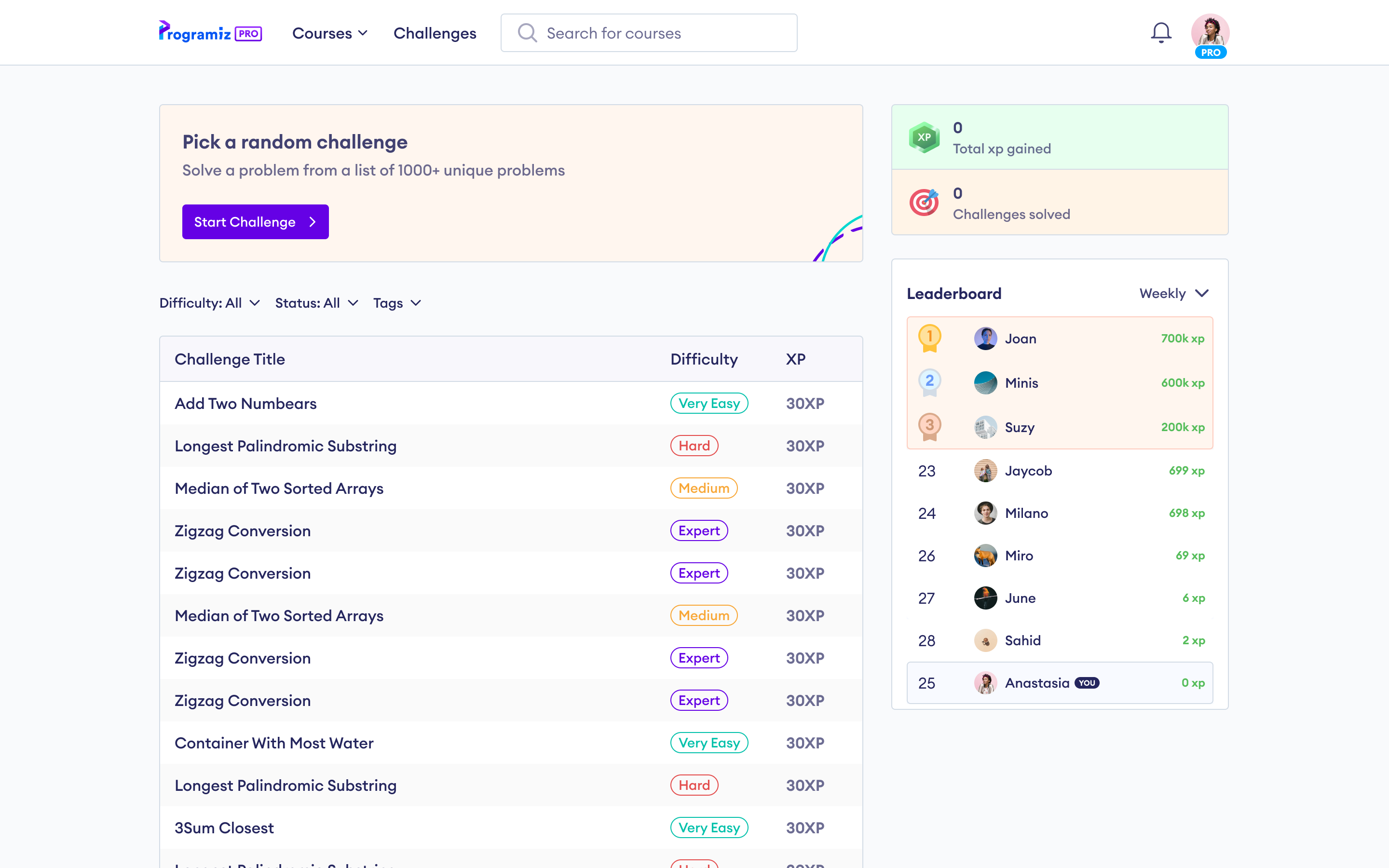Open the notifications bell
1389x868 pixels.
(x=1160, y=33)
